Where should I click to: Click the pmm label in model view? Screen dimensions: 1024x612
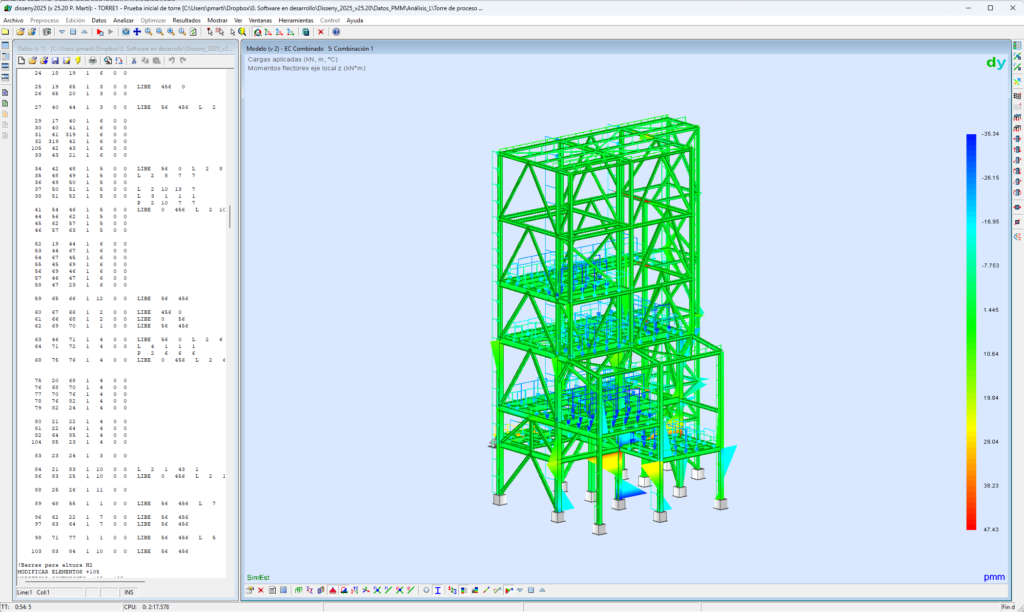(993, 577)
